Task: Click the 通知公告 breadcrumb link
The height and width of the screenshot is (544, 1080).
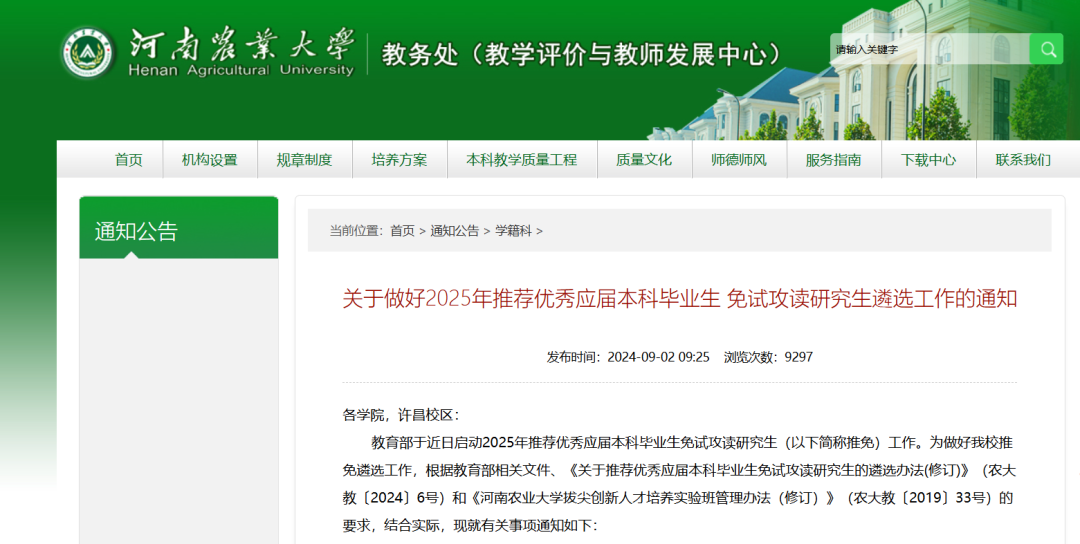Action: coord(455,231)
